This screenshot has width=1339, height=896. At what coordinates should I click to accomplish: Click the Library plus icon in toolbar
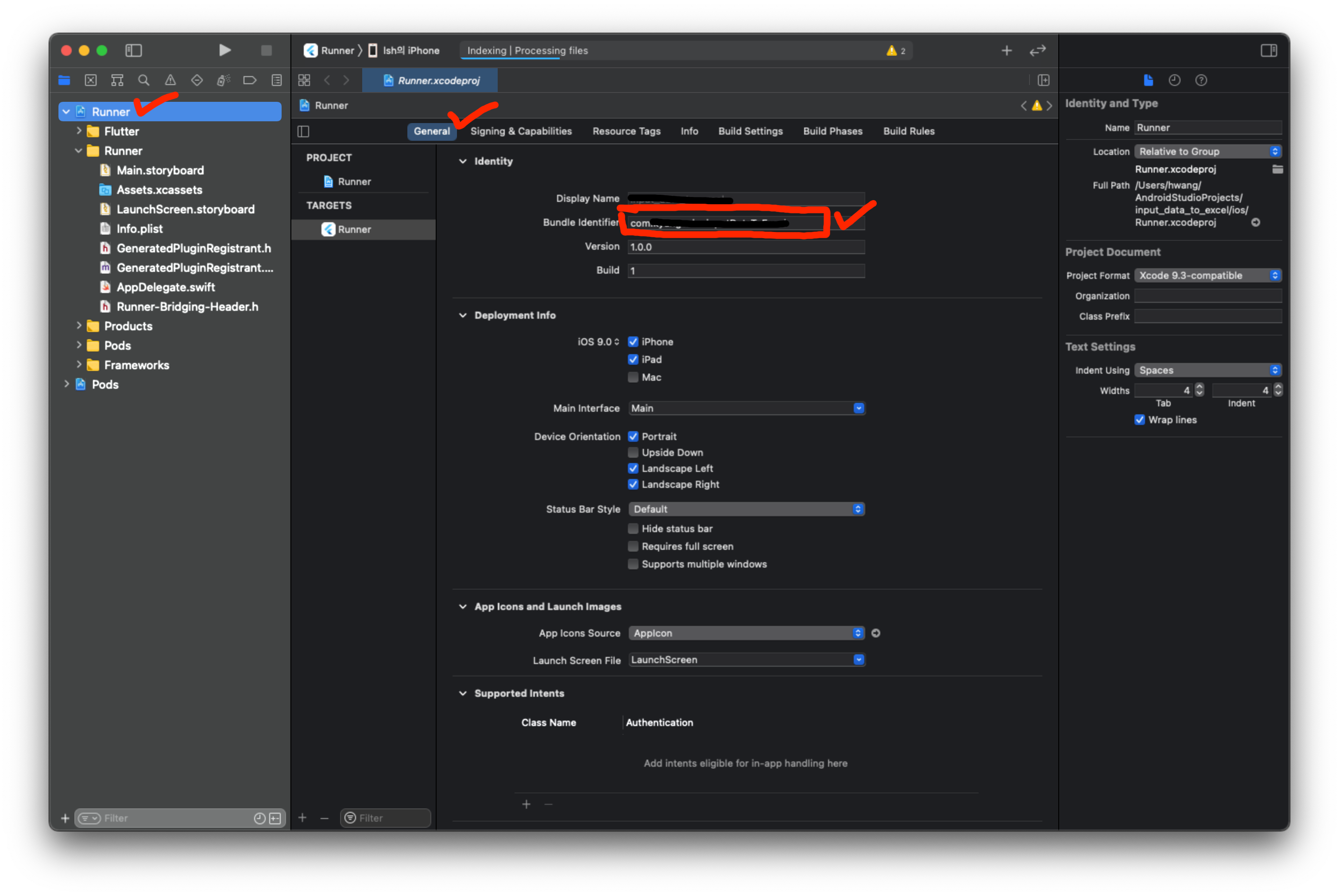point(1006,50)
